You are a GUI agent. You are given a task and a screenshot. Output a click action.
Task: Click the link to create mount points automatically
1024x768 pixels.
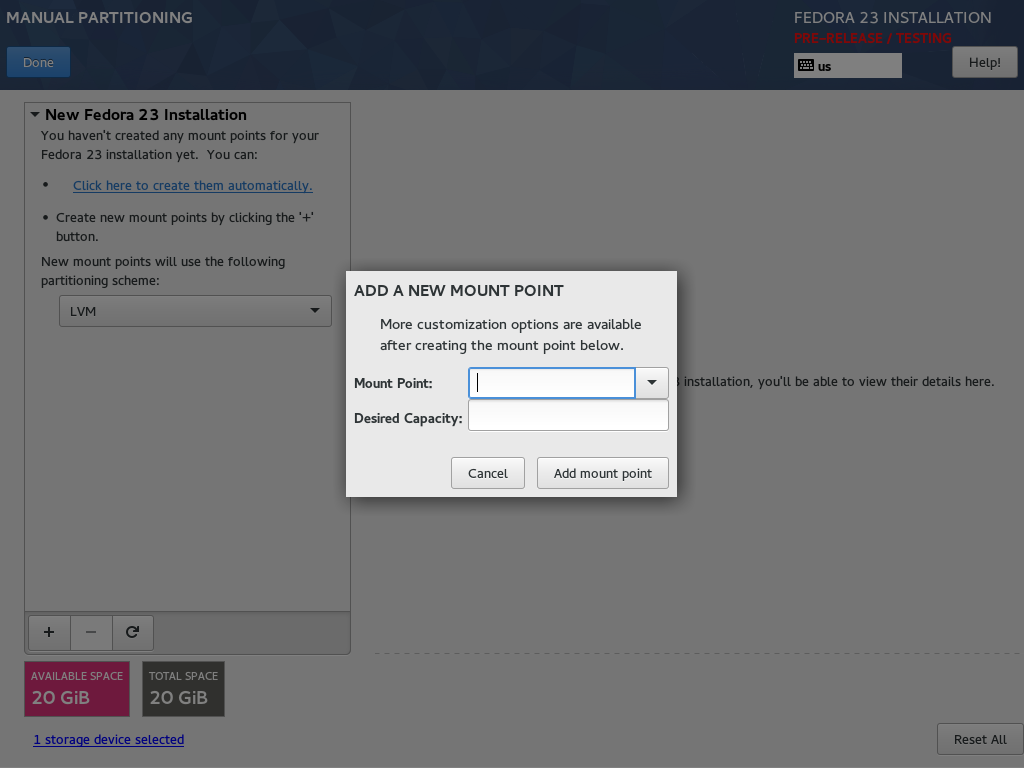(193, 185)
